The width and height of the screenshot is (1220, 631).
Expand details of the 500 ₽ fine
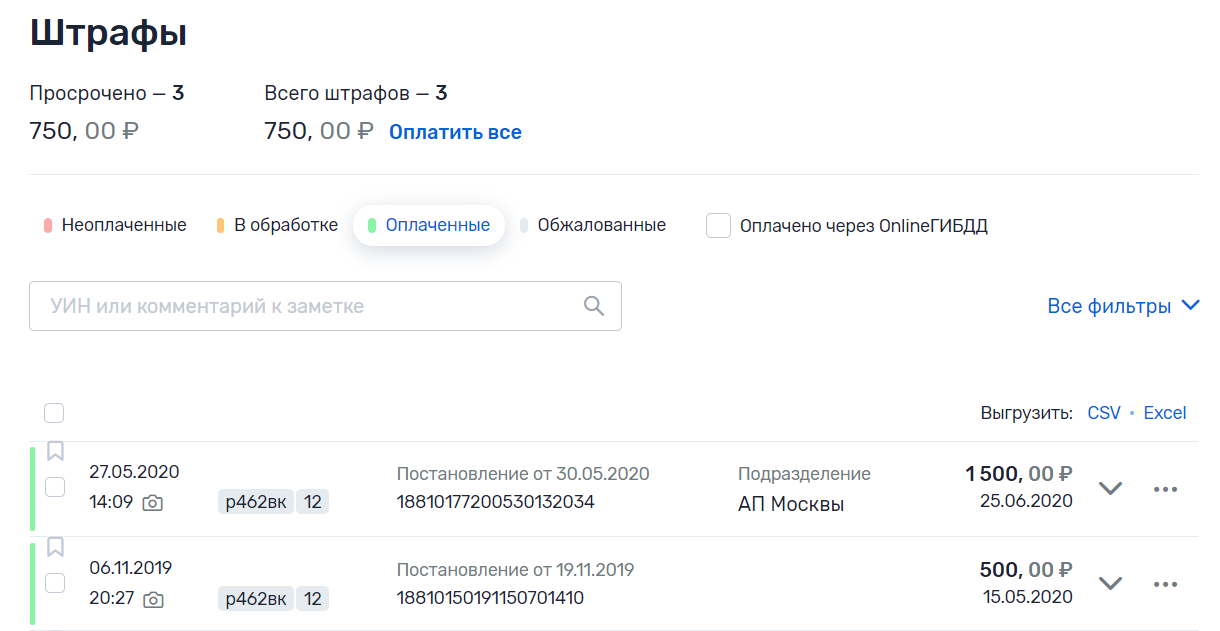click(x=1110, y=584)
